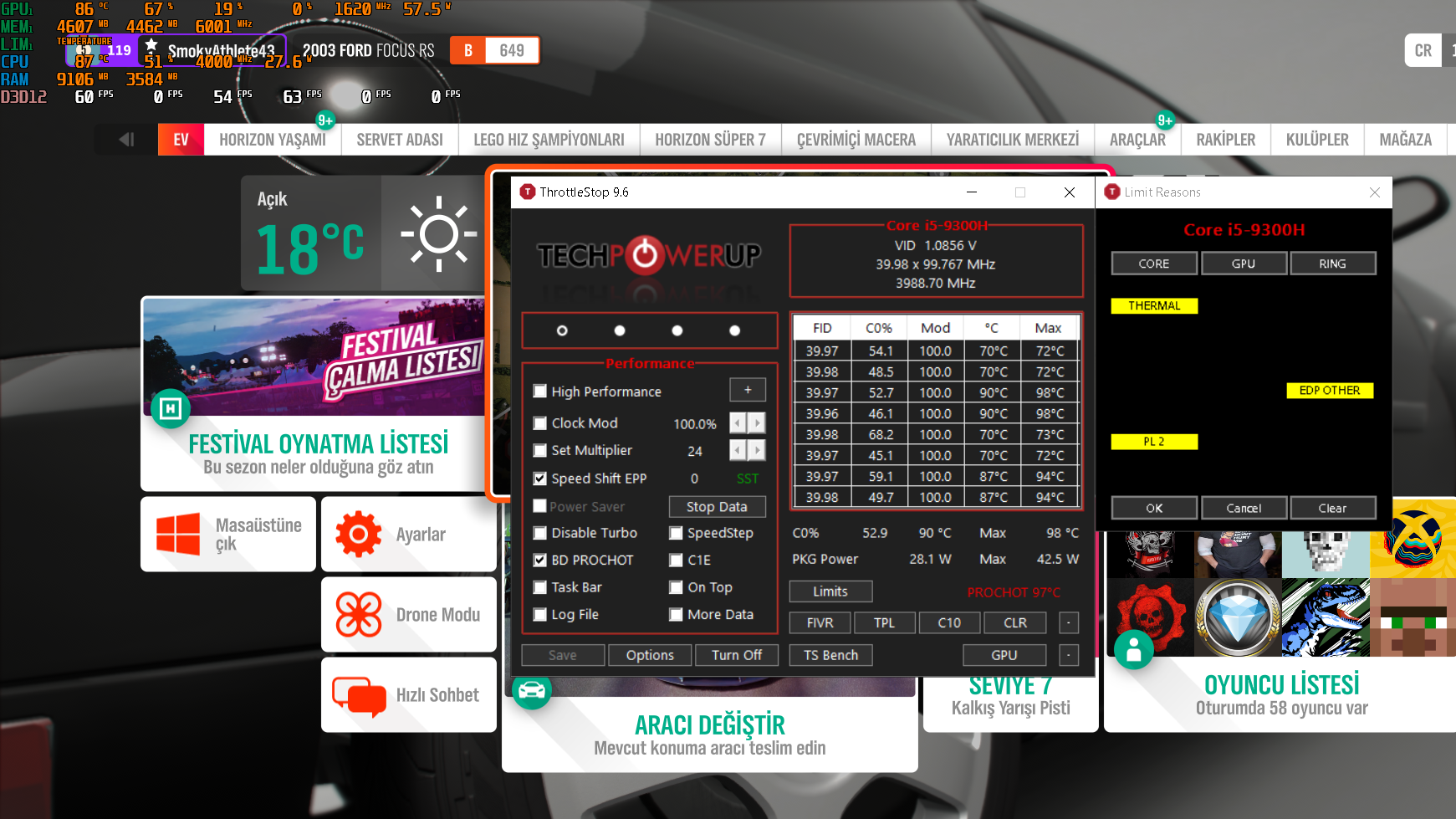
Task: Select the RING button in Limit Reasons
Action: [x=1332, y=264]
